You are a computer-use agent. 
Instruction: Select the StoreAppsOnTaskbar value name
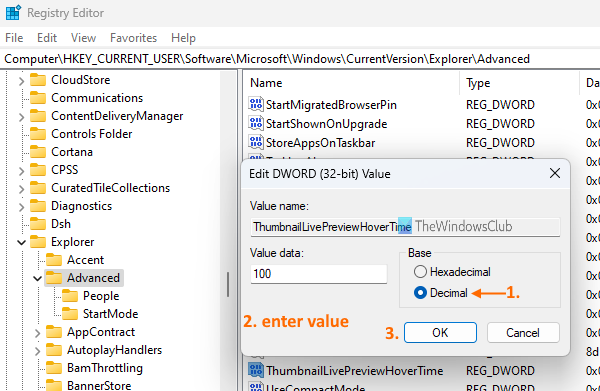pyautogui.click(x=321, y=143)
